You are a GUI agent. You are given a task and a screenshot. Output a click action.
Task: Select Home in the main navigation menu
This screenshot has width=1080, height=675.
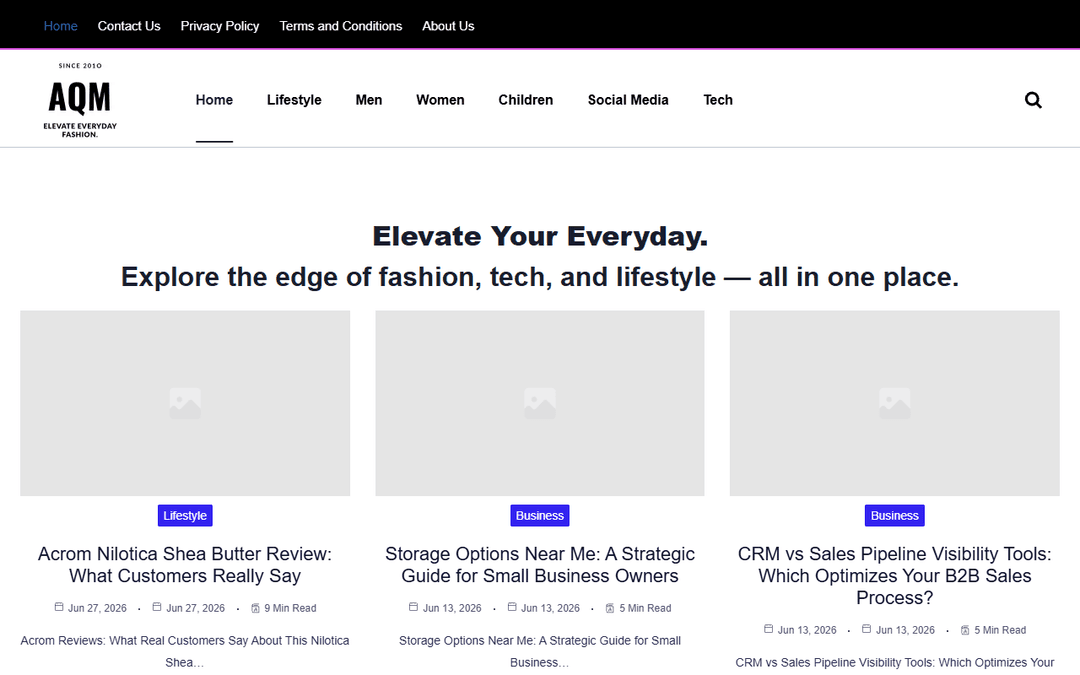click(x=214, y=100)
